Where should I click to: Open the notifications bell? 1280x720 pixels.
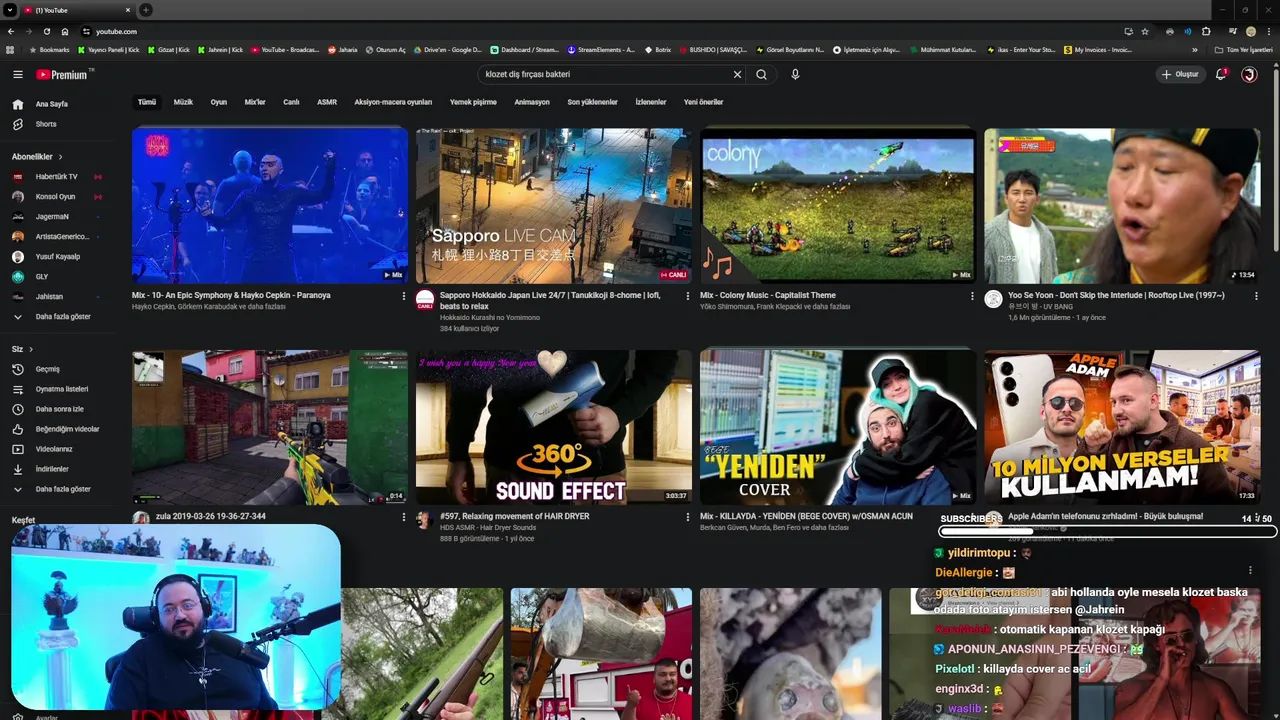pyautogui.click(x=1220, y=74)
